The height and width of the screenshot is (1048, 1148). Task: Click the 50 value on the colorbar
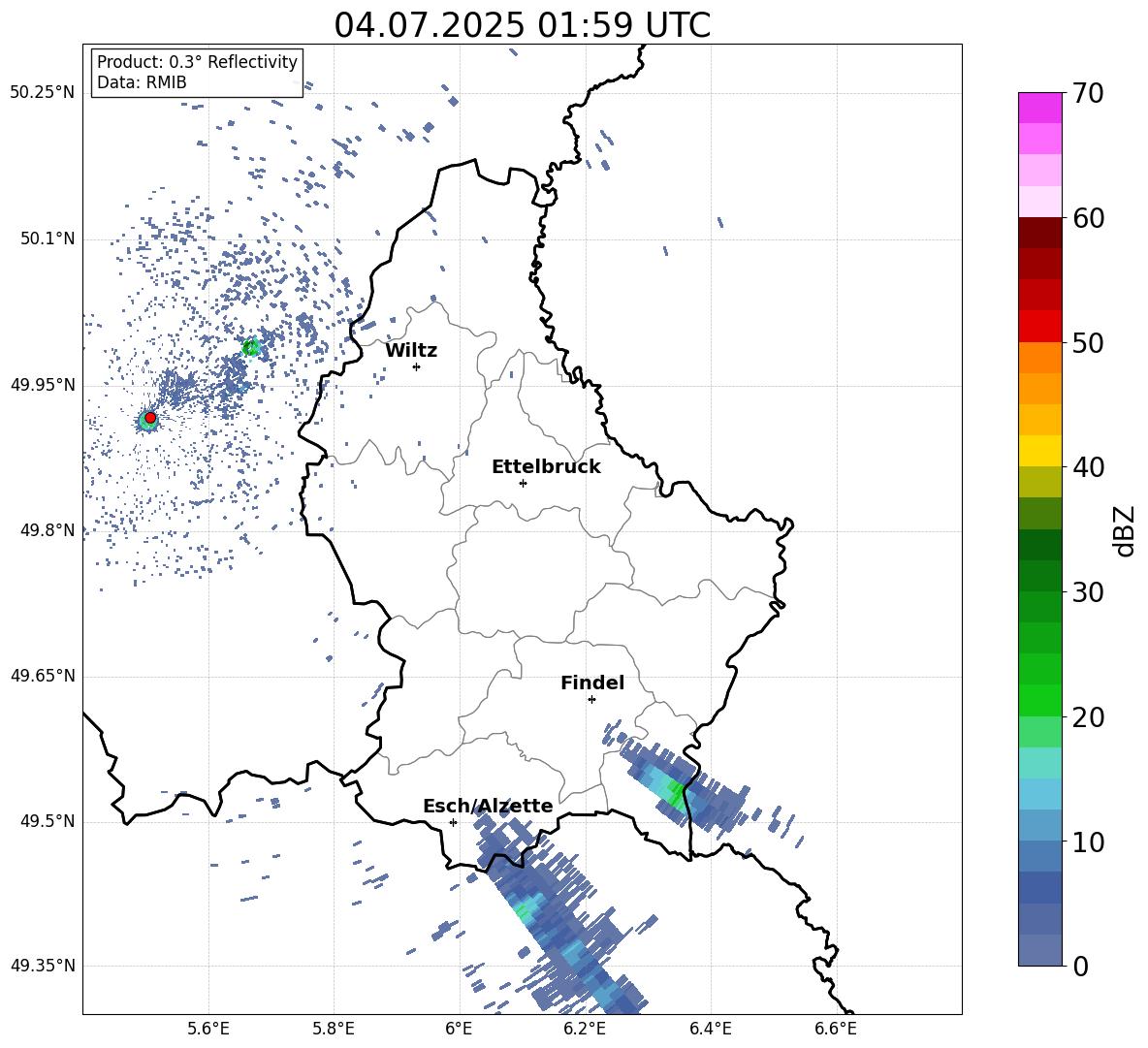[1087, 343]
